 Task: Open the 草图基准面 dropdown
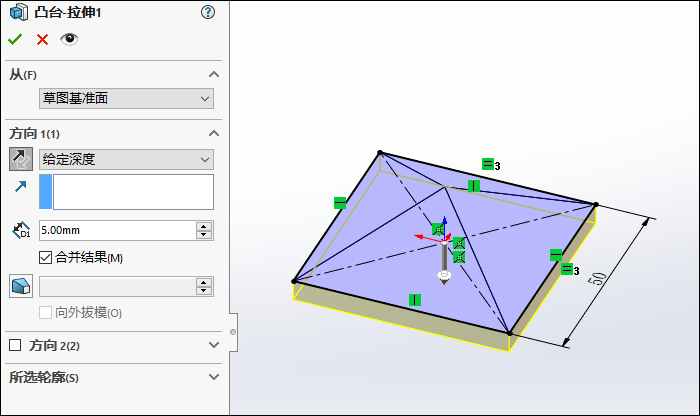click(126, 98)
